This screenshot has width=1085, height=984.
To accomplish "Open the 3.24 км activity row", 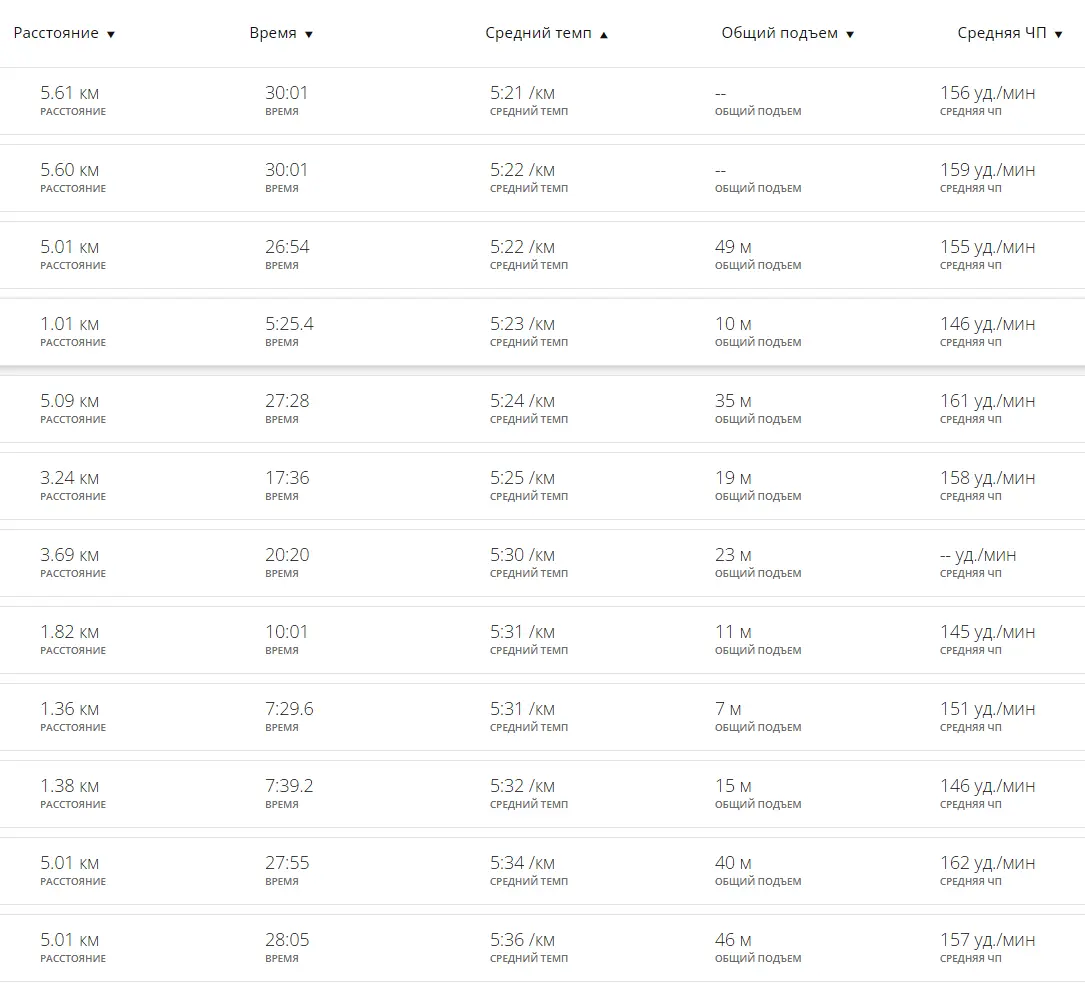I will [x=542, y=486].
